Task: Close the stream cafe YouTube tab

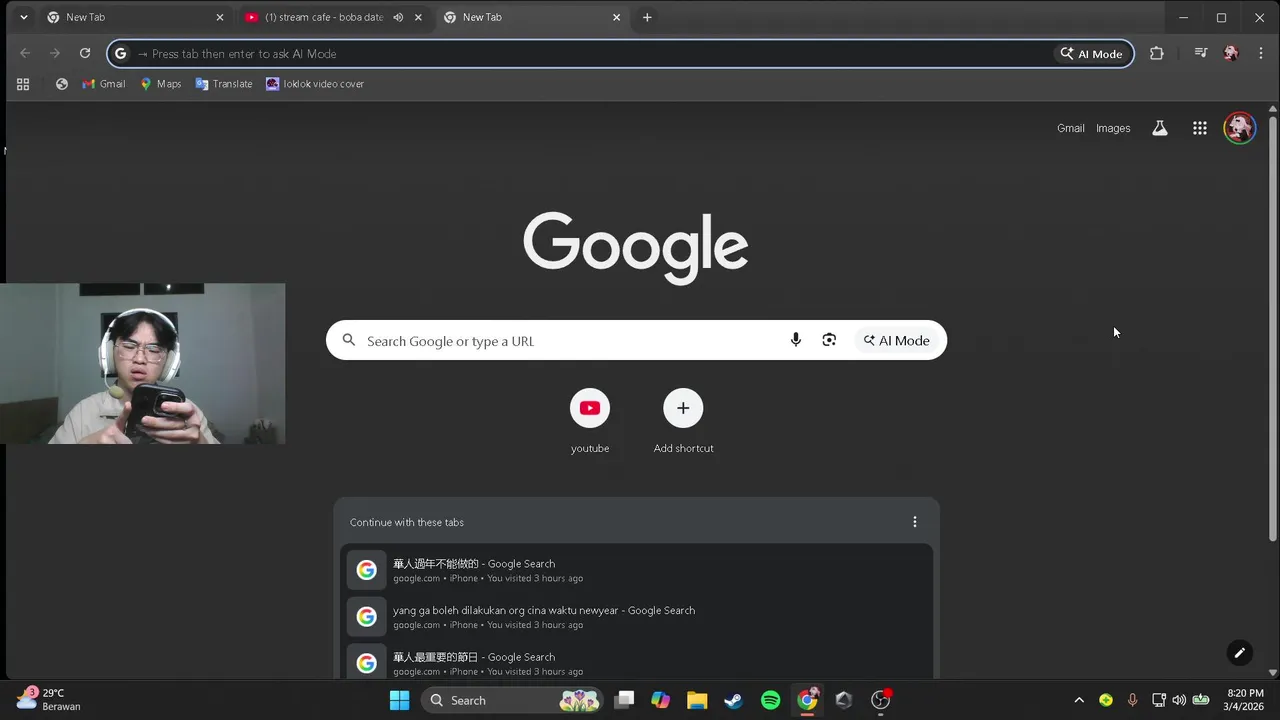Action: pyautogui.click(x=418, y=17)
